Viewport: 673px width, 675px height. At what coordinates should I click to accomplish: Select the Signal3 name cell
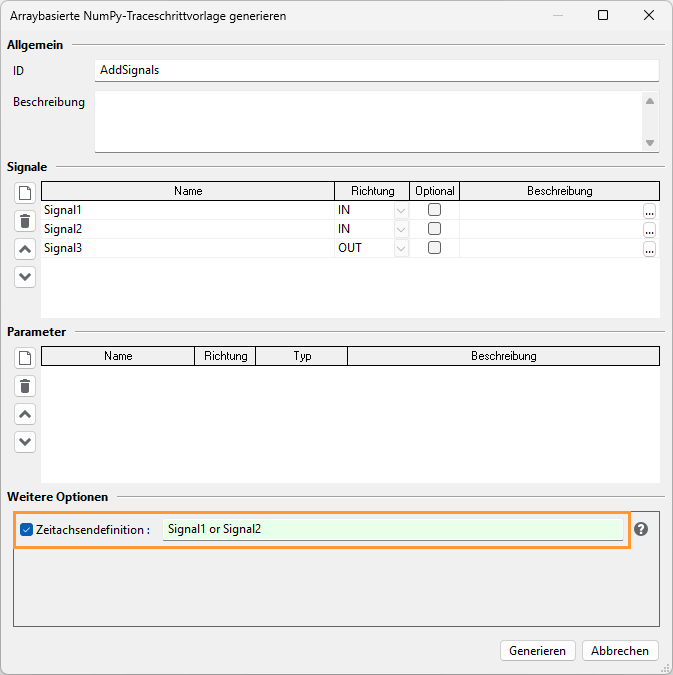(188, 248)
